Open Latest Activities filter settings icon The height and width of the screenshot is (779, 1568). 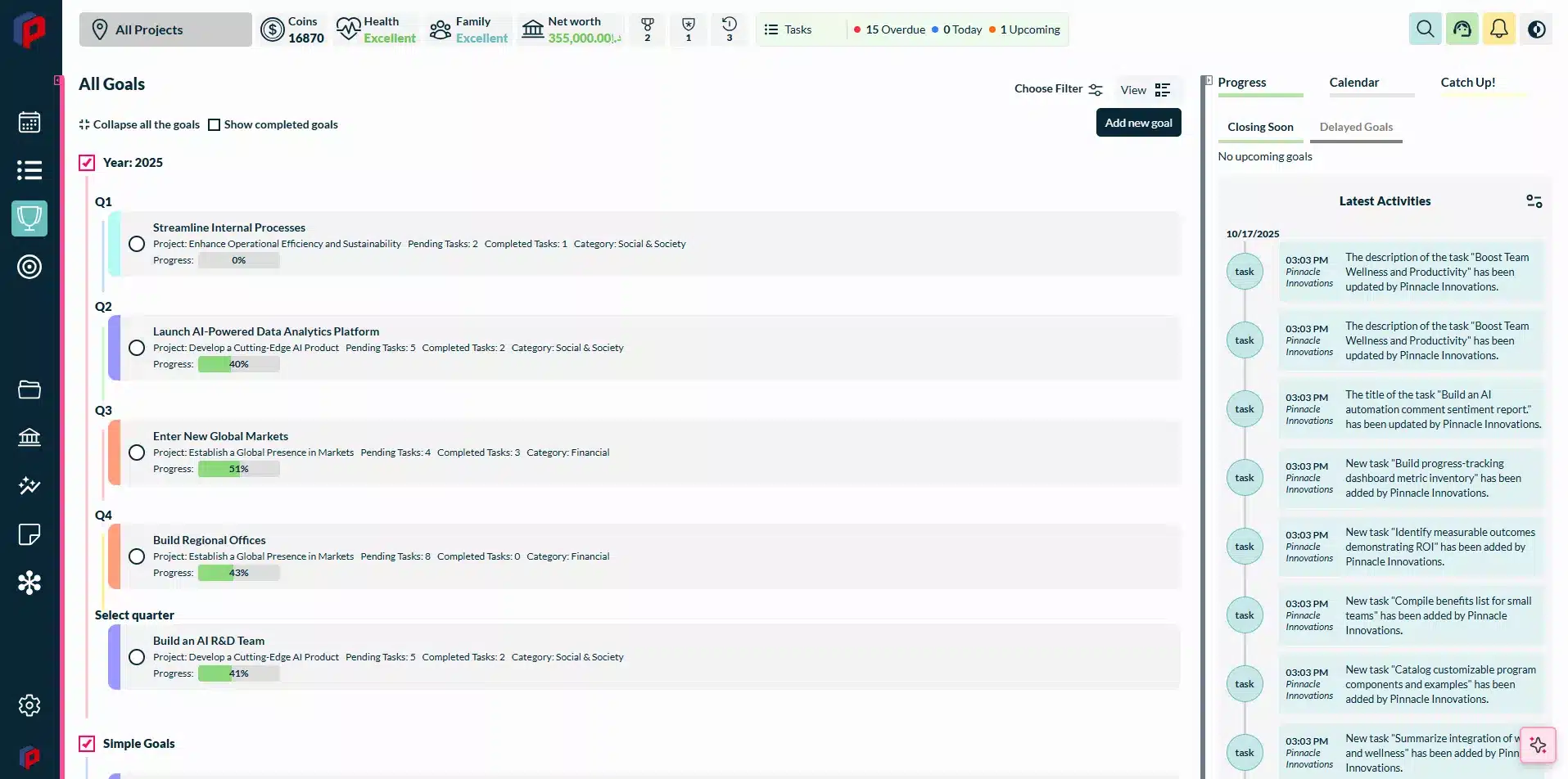(x=1534, y=201)
